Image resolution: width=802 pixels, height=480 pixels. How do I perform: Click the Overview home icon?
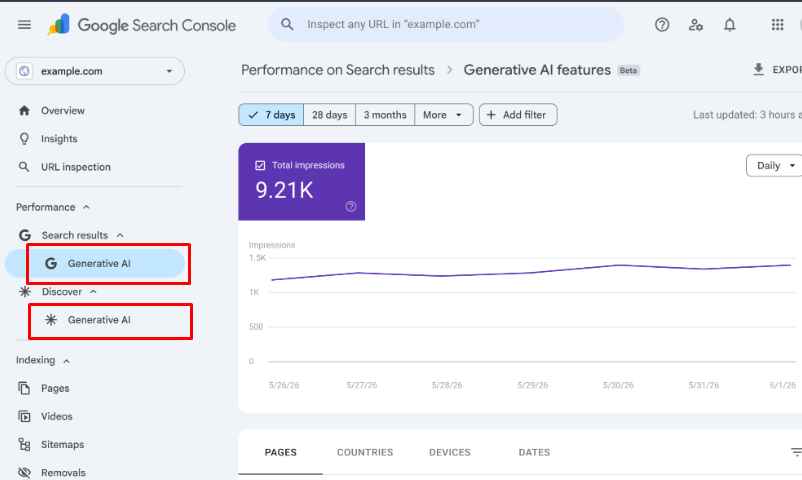click(x=24, y=111)
